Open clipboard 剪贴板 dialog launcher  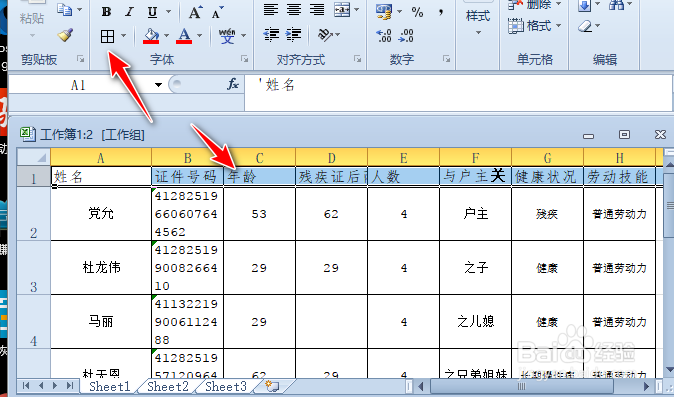point(80,59)
